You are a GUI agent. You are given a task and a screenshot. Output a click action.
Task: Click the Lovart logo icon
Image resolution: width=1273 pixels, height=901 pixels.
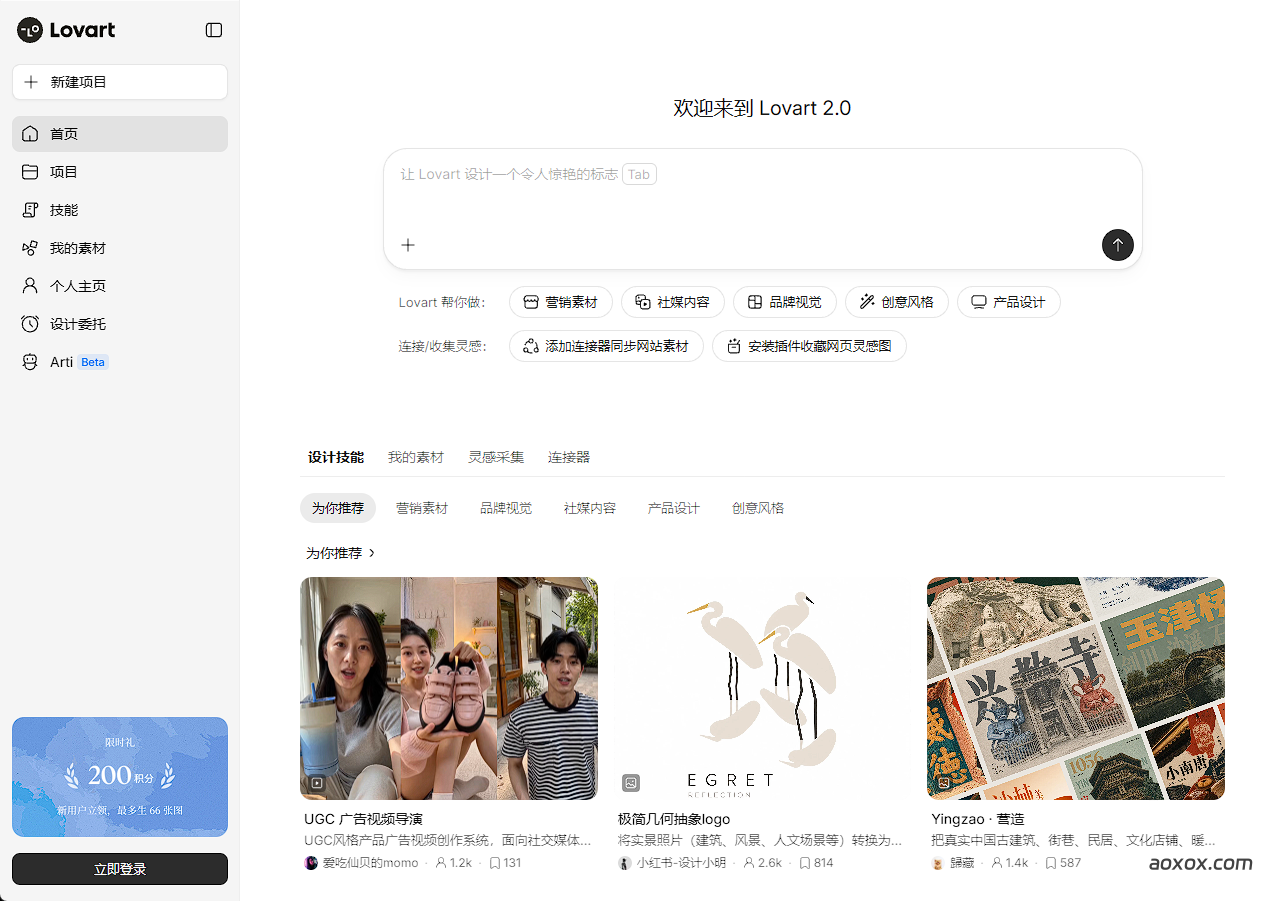point(30,30)
